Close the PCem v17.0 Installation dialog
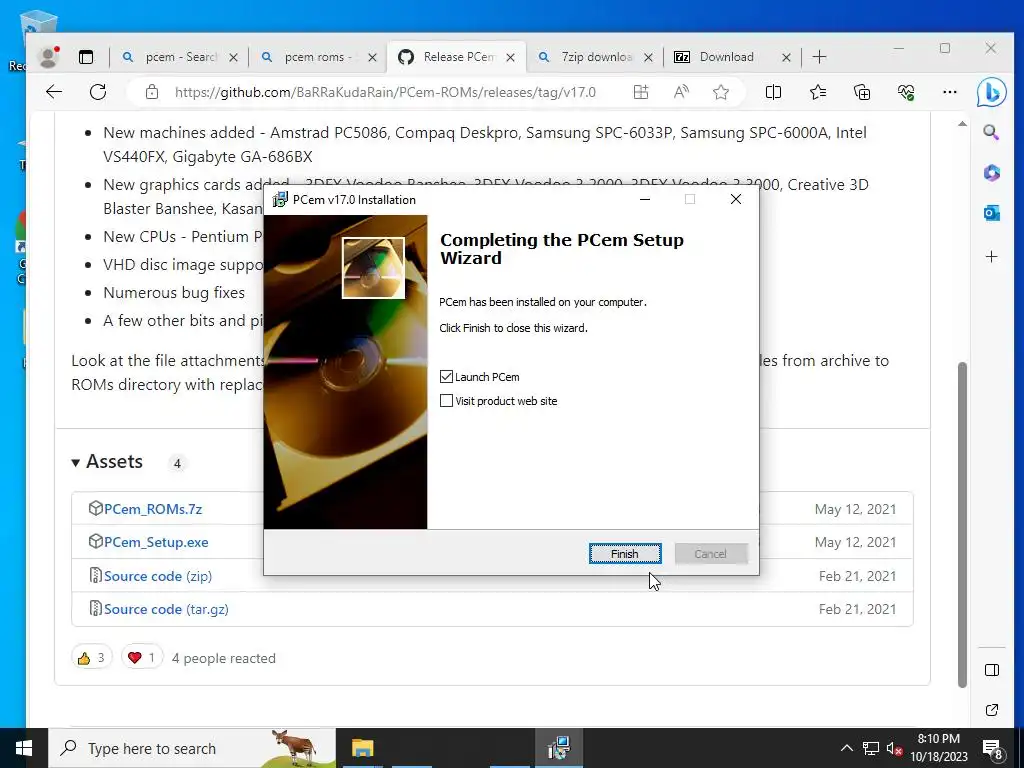 [735, 200]
